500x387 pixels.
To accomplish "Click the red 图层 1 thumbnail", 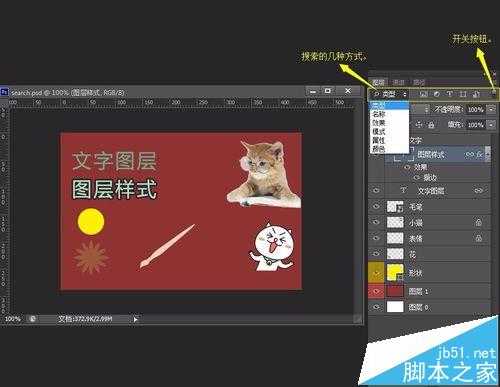I will [x=395, y=291].
